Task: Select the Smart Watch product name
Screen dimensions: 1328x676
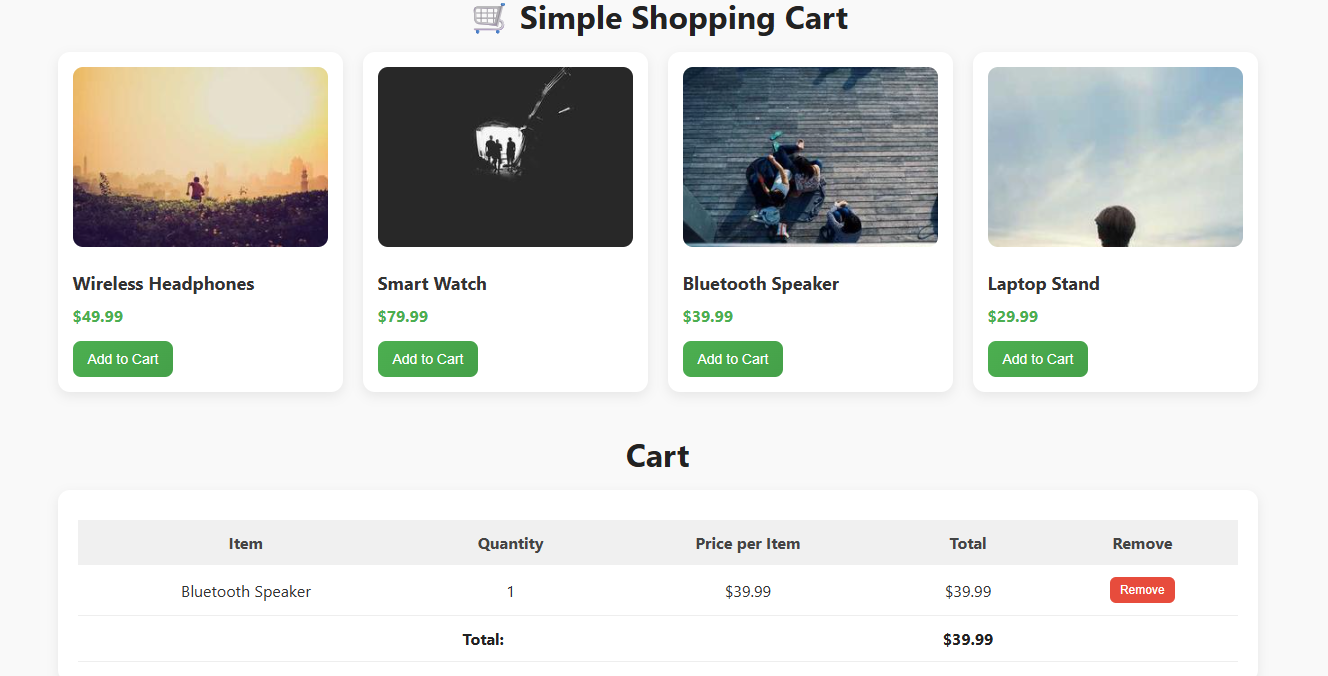Action: pos(432,284)
